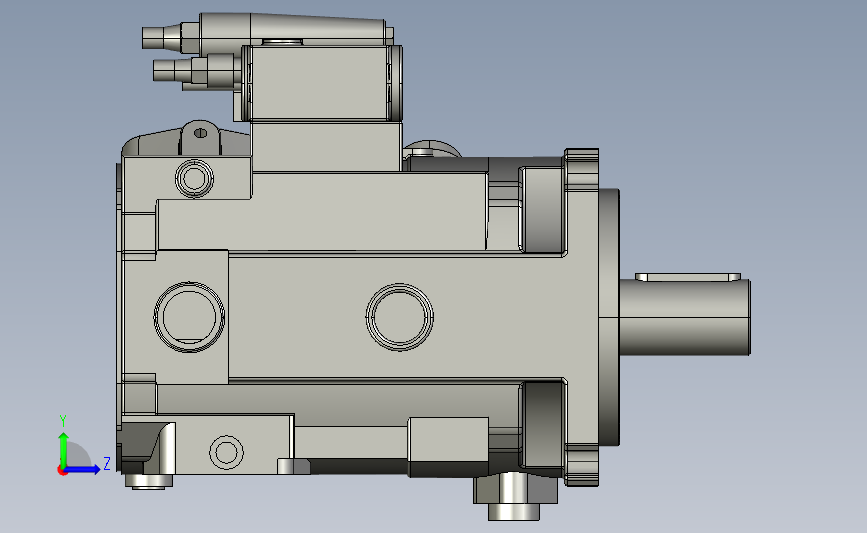
Task: Click the blue Z axis arrow of the triad
Action: click(83, 470)
